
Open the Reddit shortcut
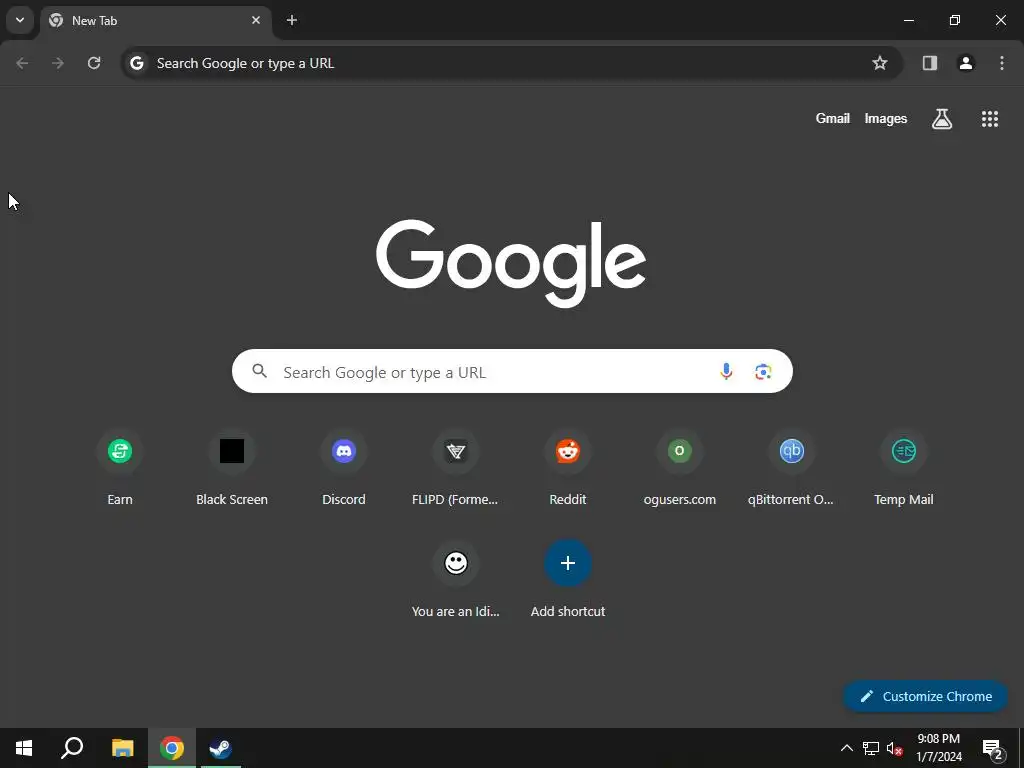[x=568, y=468]
